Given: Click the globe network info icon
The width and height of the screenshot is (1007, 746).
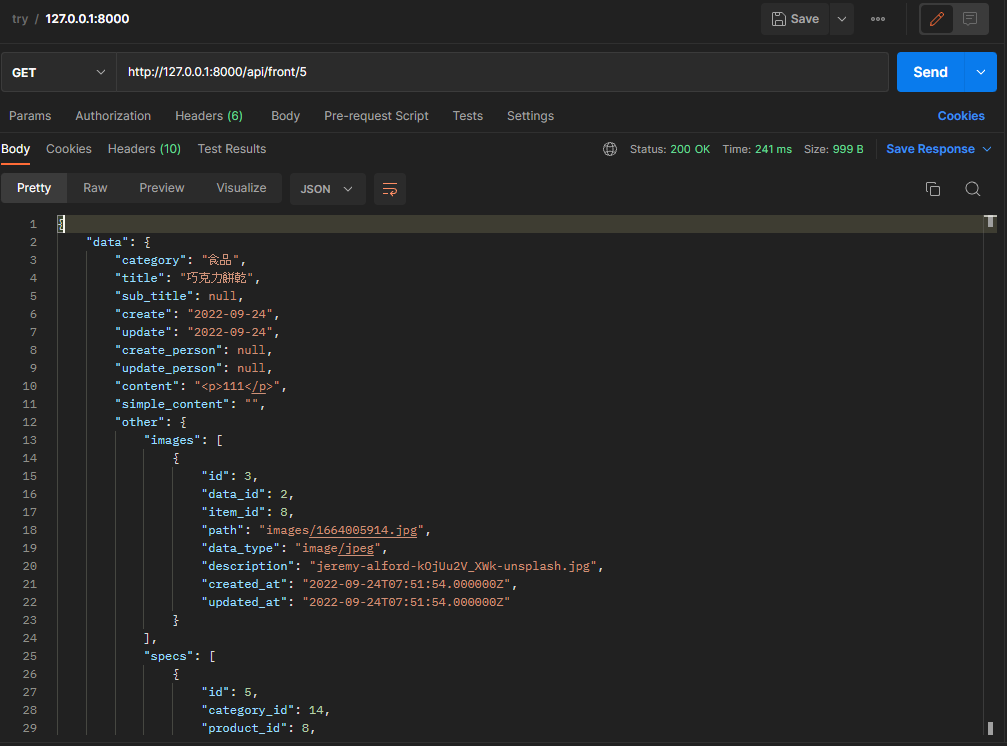Looking at the screenshot, I should 609,149.
